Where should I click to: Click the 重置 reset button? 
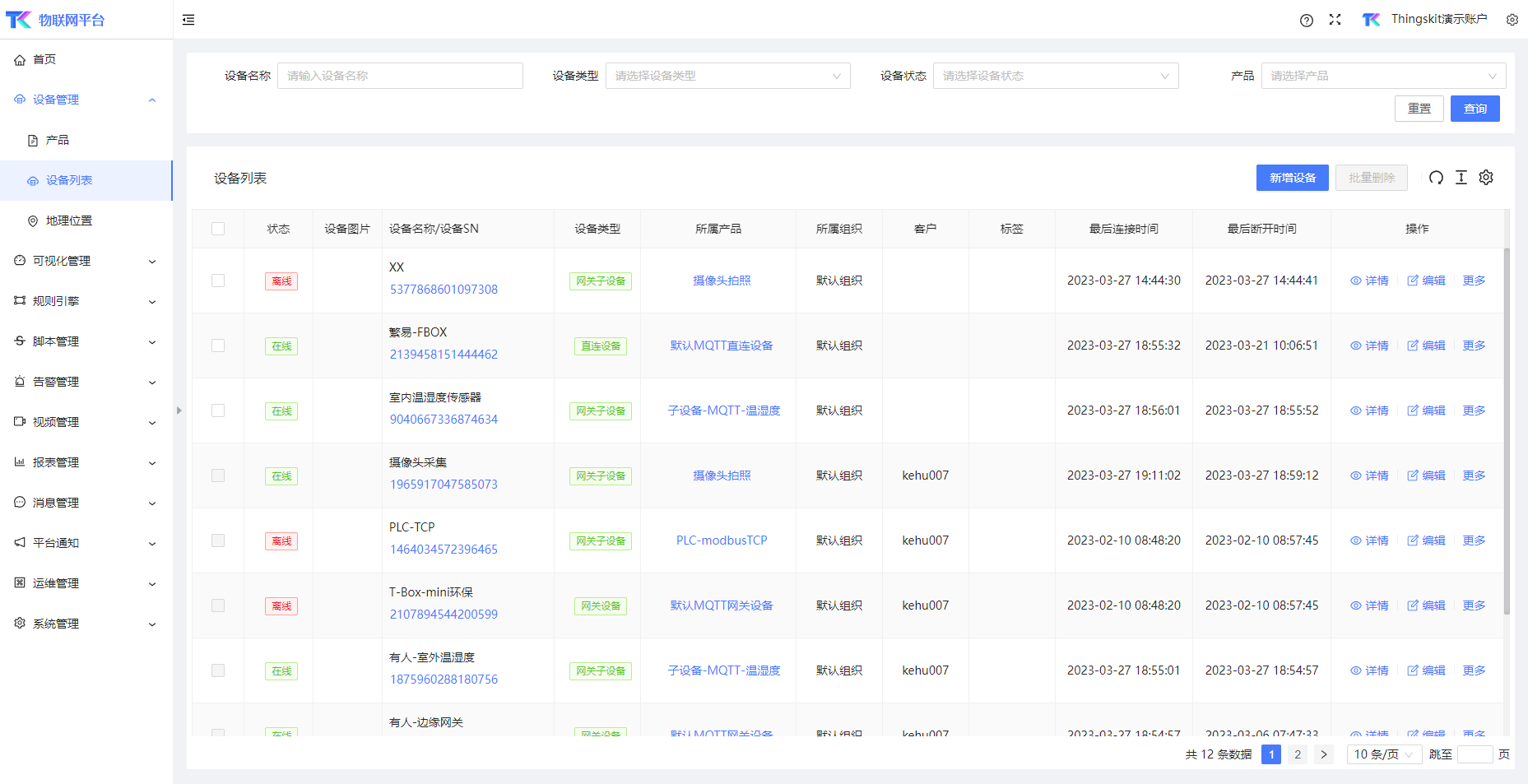[x=1419, y=109]
